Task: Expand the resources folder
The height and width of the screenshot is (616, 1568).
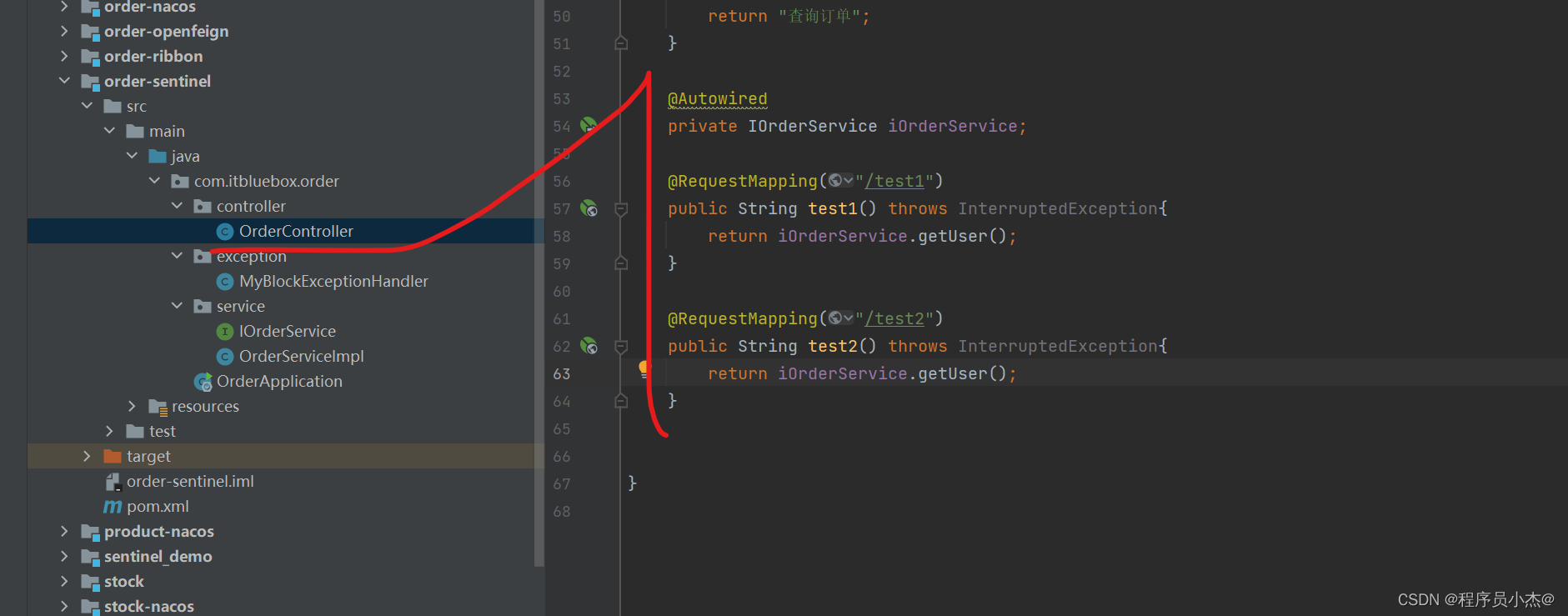Action: point(132,406)
